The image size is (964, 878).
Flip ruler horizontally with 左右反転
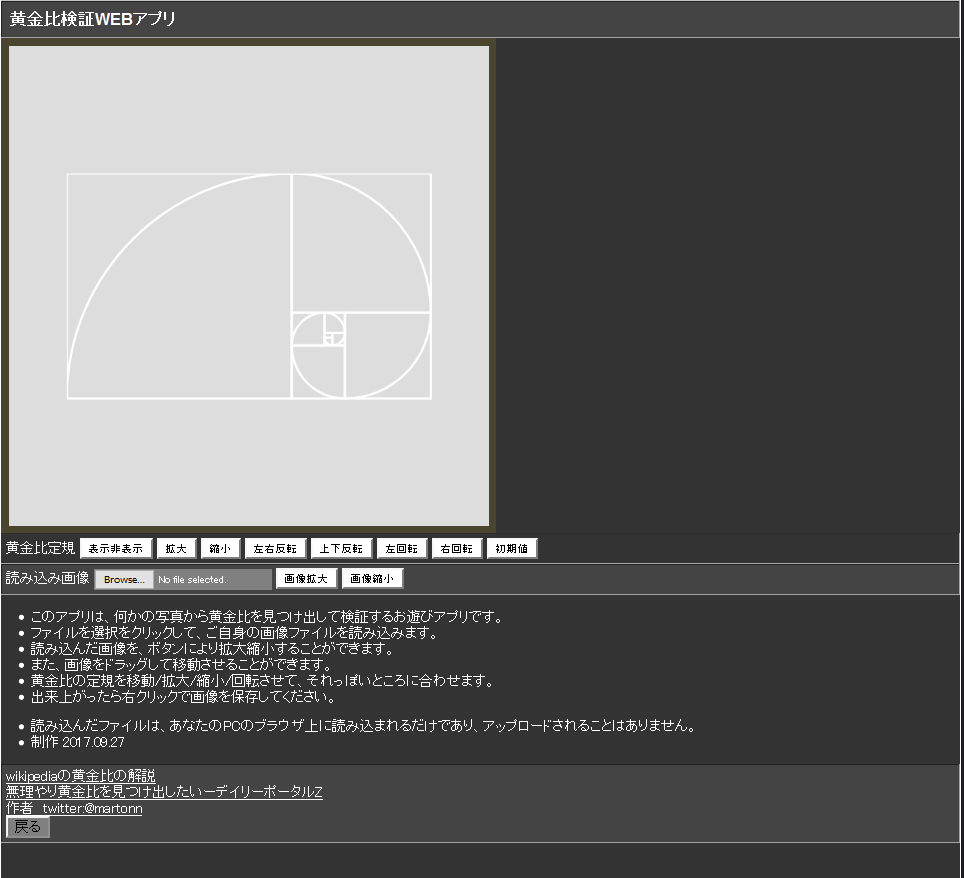coord(275,548)
